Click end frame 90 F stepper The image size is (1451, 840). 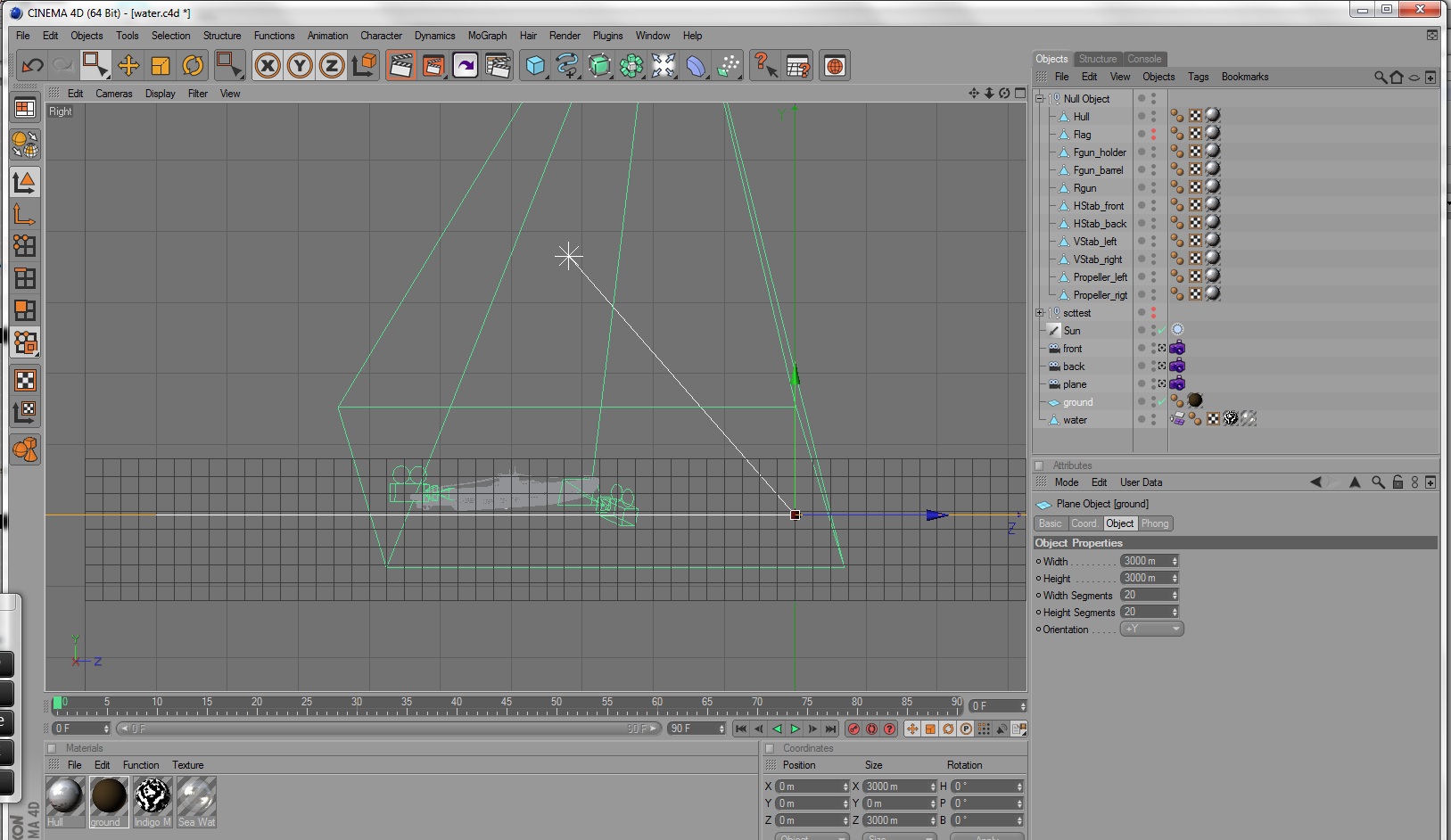pos(721,729)
